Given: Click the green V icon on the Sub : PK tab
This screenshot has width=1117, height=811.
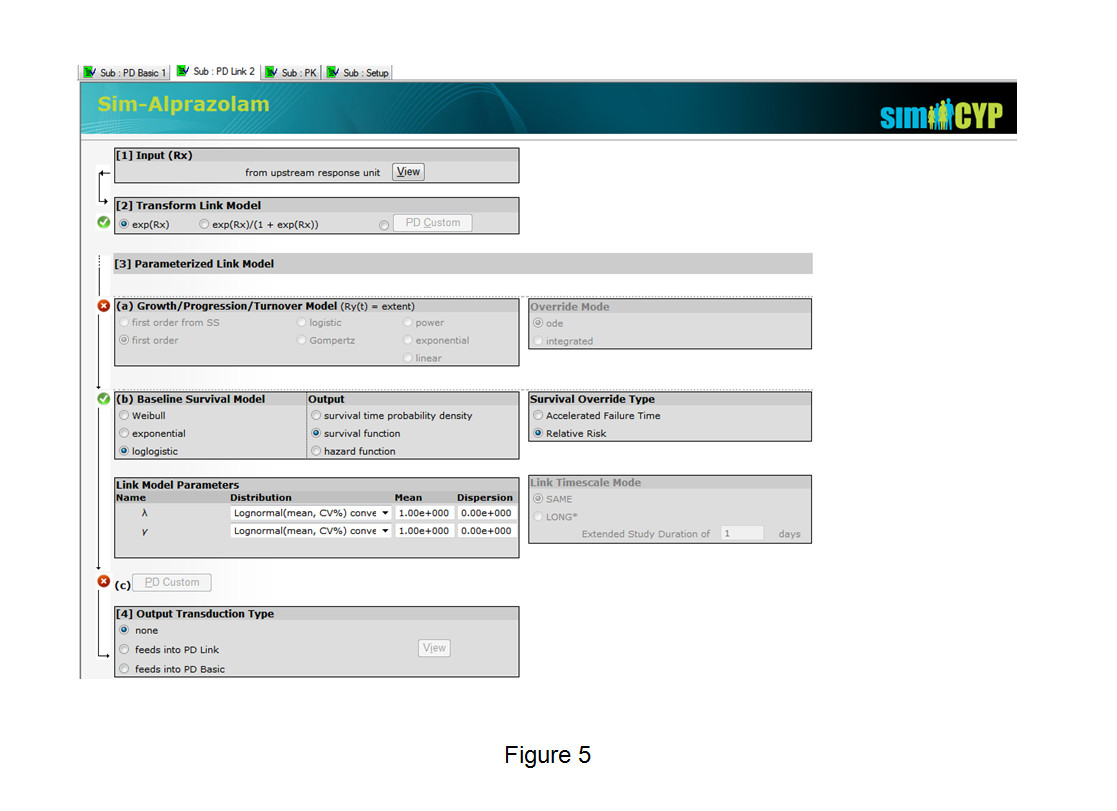Looking at the screenshot, I should pos(270,72).
